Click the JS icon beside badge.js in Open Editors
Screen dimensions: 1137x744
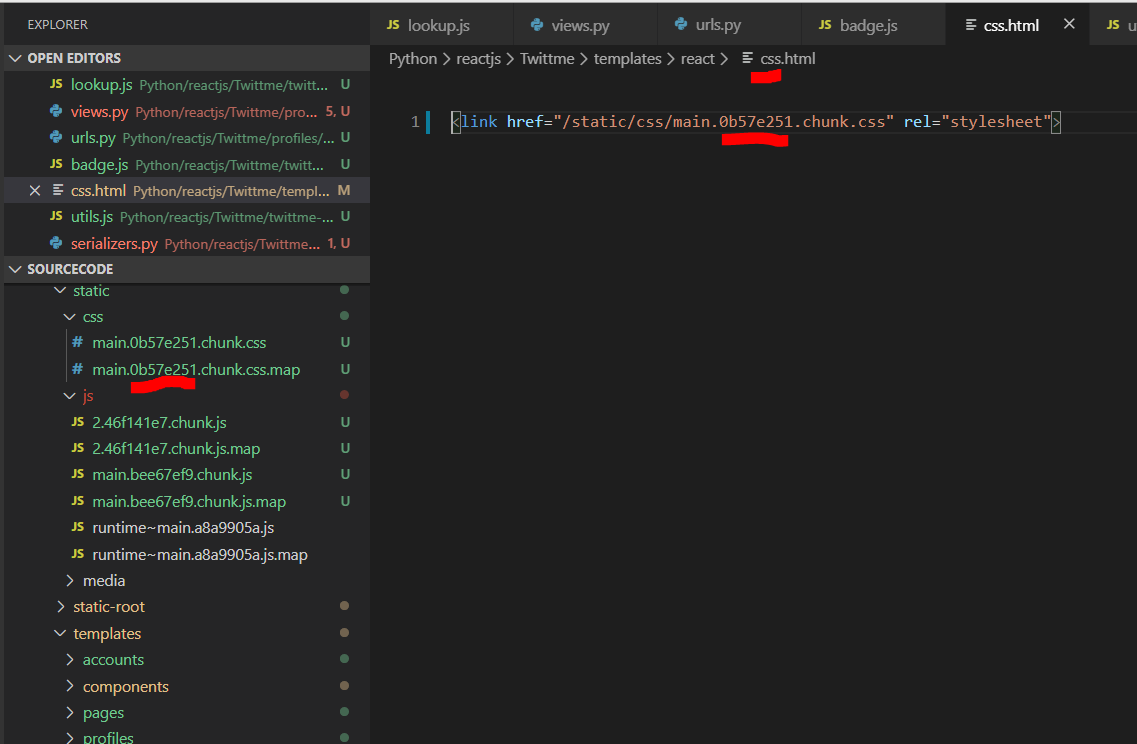(x=56, y=164)
